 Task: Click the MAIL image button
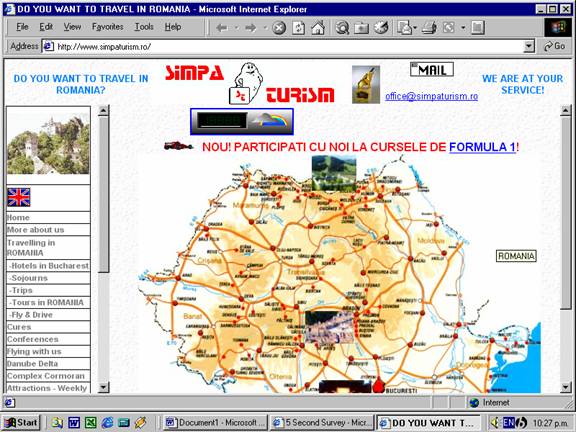[432, 69]
